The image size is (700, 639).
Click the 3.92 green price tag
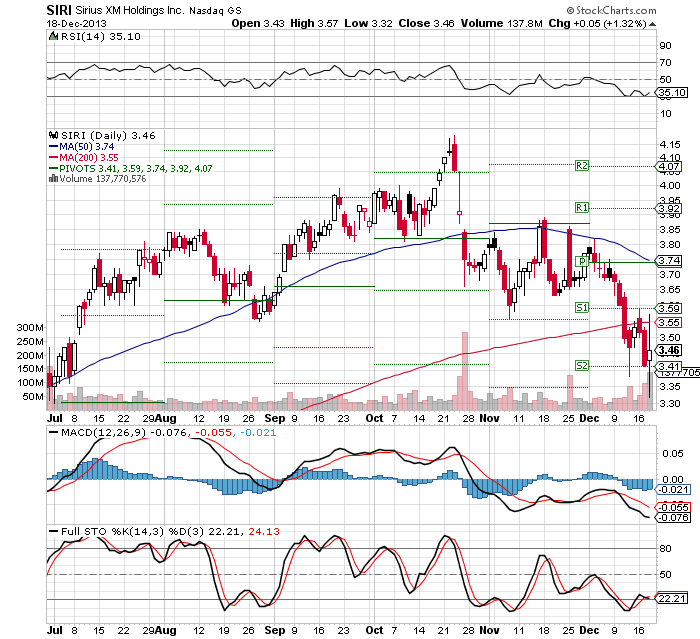tap(669, 209)
